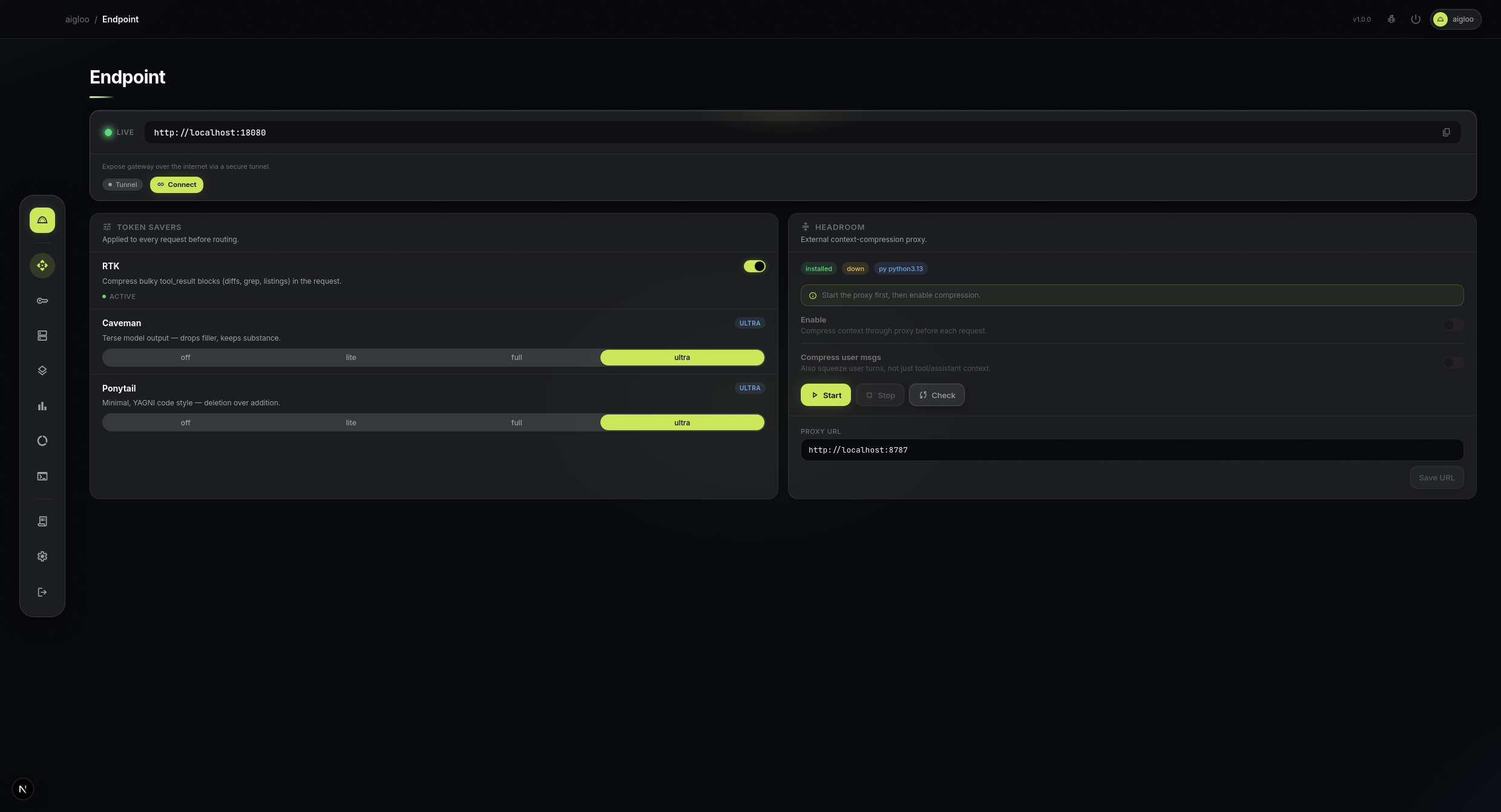1501x812 pixels.
Task: Open the API keys sidebar icon
Action: pyautogui.click(x=42, y=301)
